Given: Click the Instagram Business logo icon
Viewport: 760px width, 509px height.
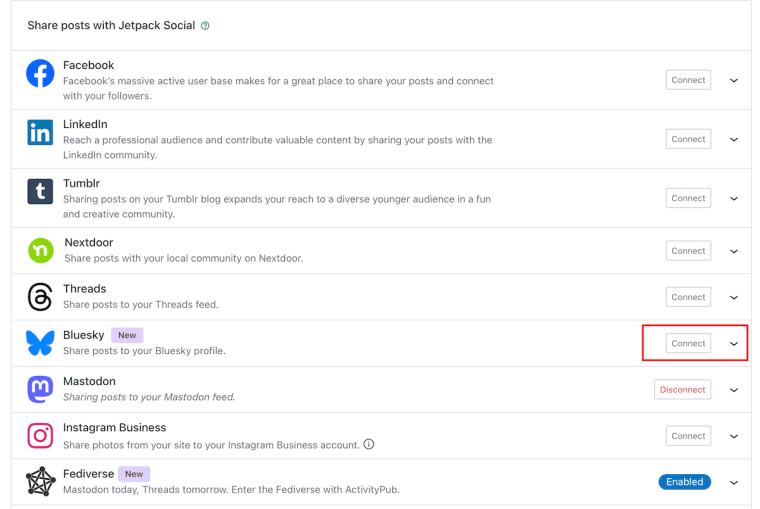Looking at the screenshot, I should click(x=40, y=435).
